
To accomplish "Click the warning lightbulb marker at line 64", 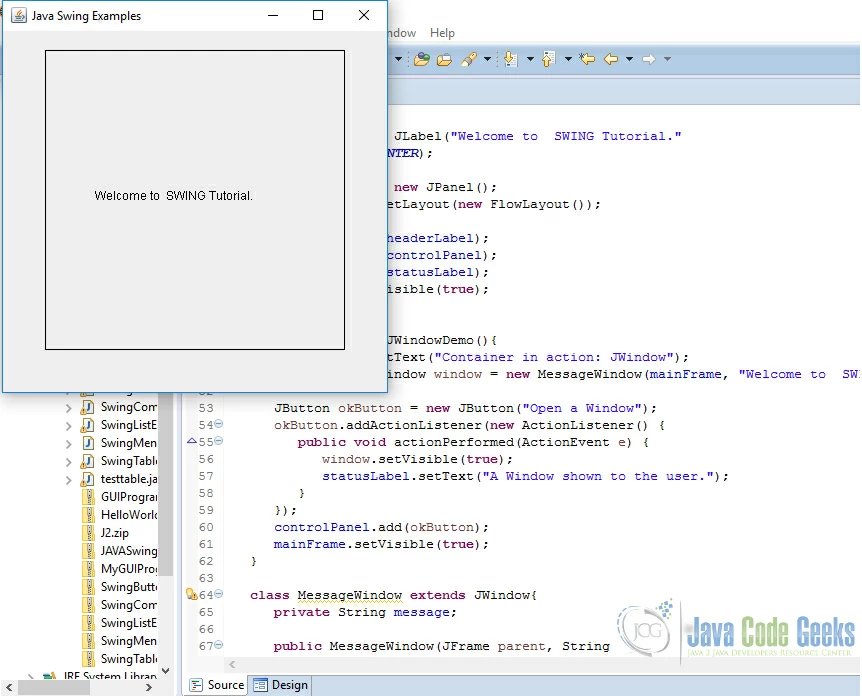I will pyautogui.click(x=192, y=594).
